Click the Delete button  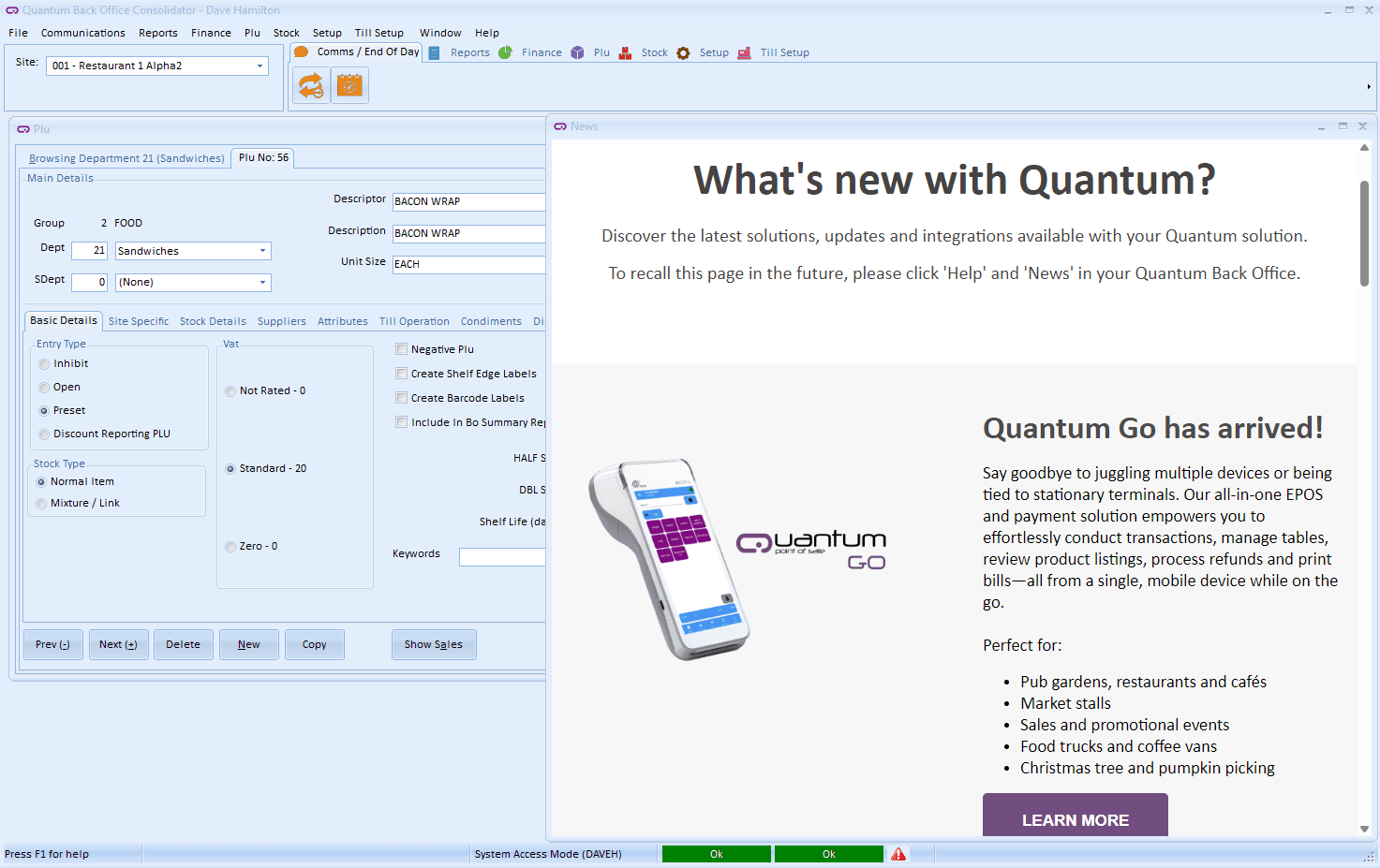pyautogui.click(x=183, y=644)
